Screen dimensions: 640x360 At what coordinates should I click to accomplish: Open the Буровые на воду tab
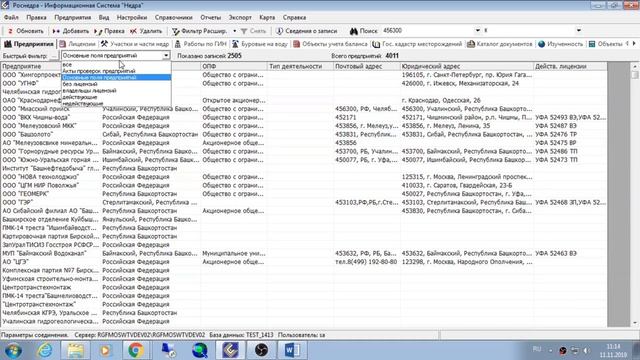(260, 44)
